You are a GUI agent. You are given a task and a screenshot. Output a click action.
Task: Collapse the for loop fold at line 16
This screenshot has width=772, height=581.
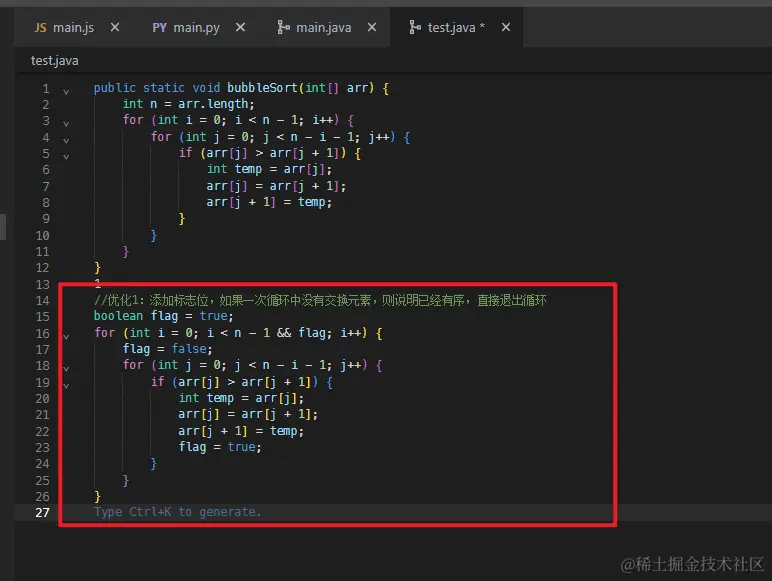click(x=66, y=337)
